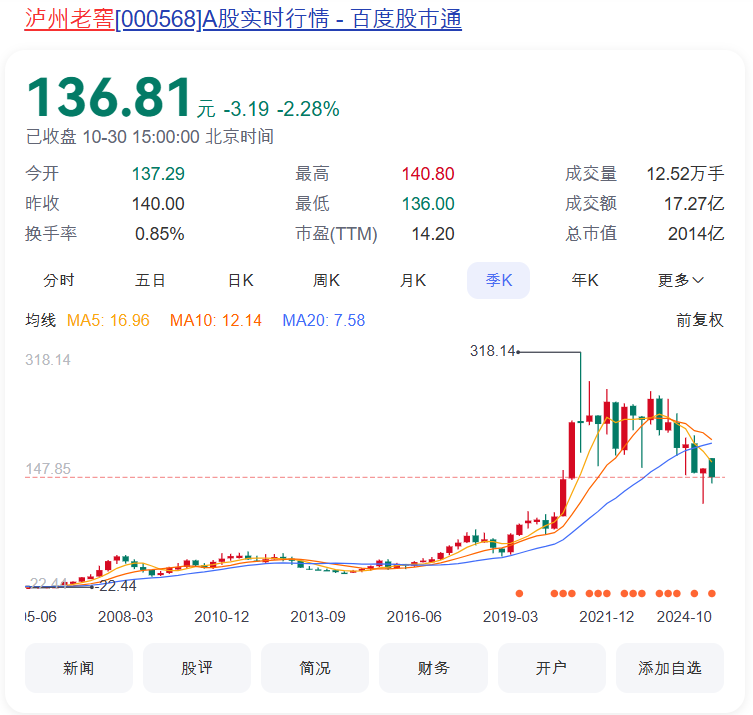
Task: Click the last orange event dot above 2024-10
Action: pyautogui.click(x=712, y=594)
